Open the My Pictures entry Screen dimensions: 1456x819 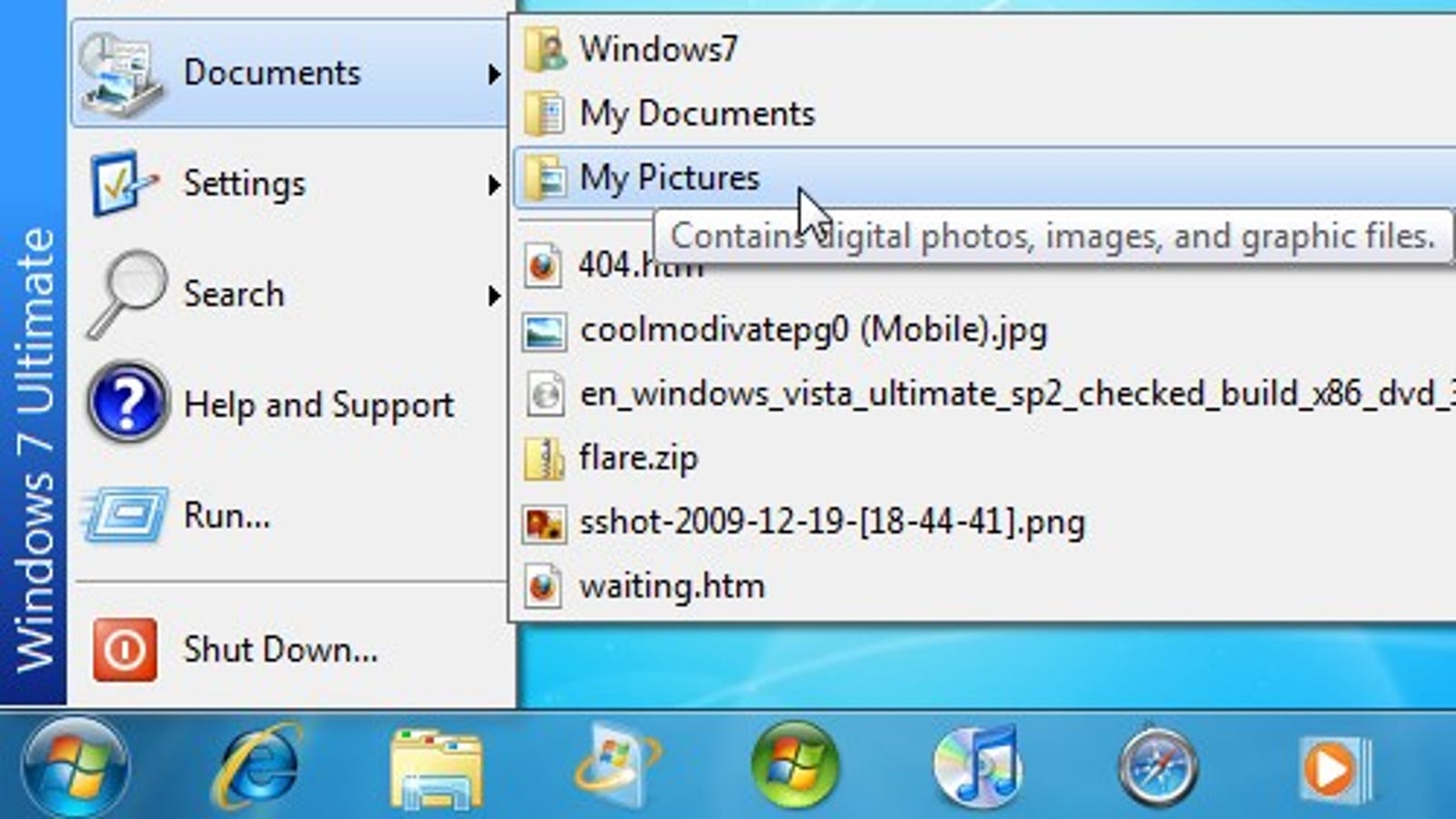[985, 177]
